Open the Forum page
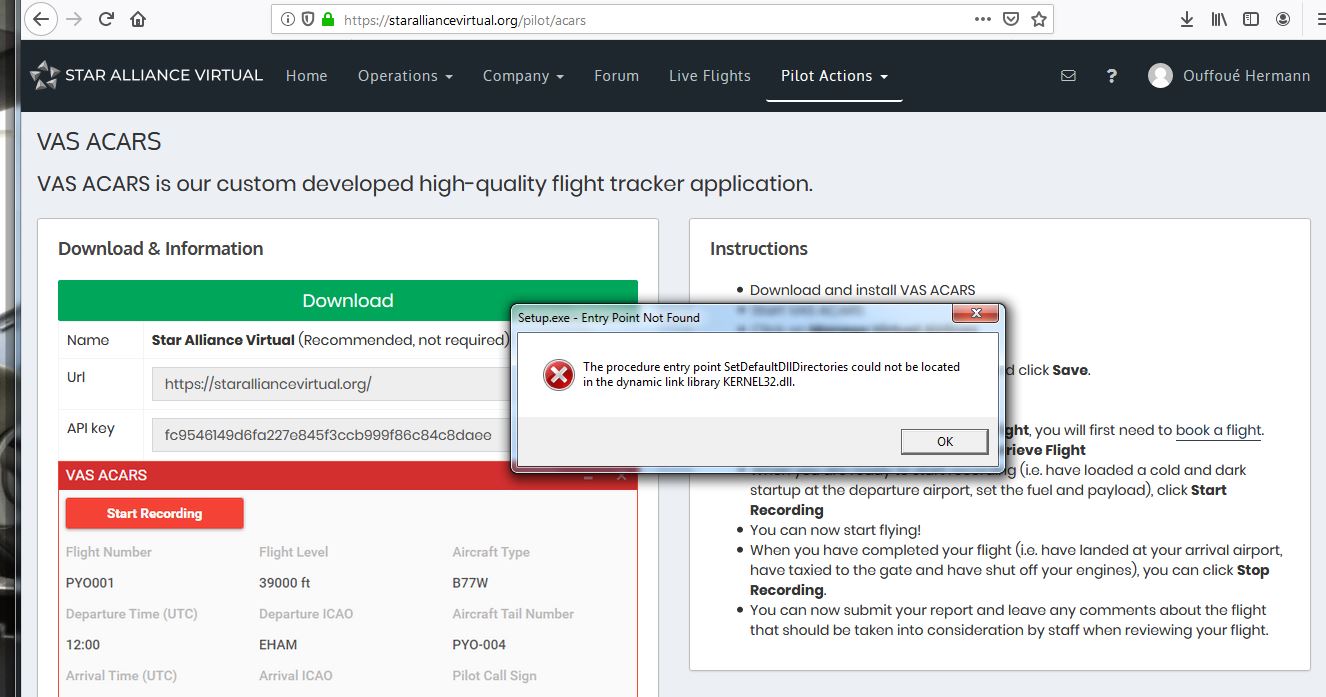The height and width of the screenshot is (697, 1326). (616, 76)
